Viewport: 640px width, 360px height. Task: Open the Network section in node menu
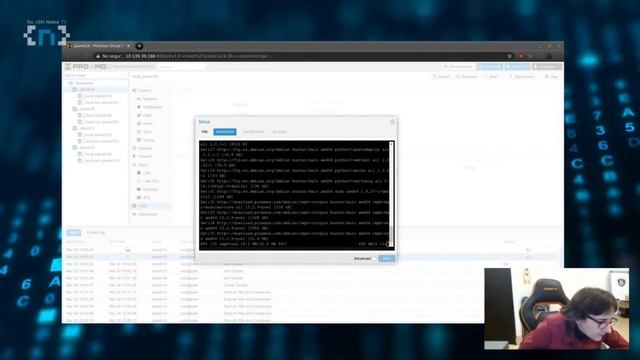[x=147, y=99]
